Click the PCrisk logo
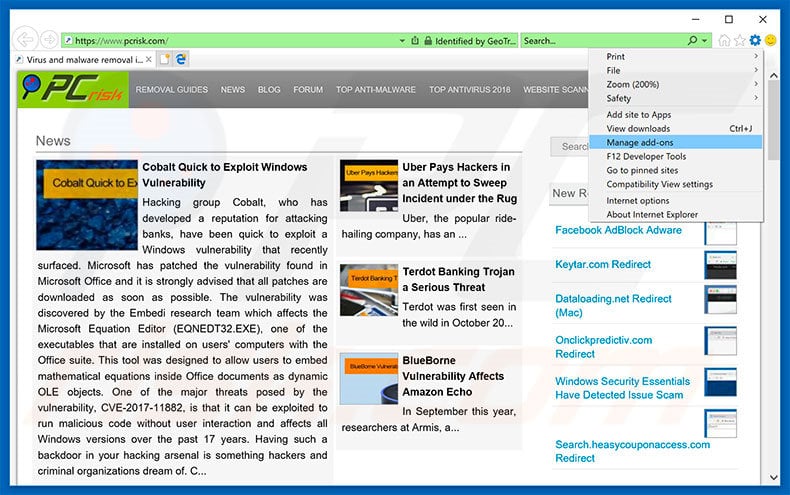This screenshot has height=495, width=790. pos(73,89)
